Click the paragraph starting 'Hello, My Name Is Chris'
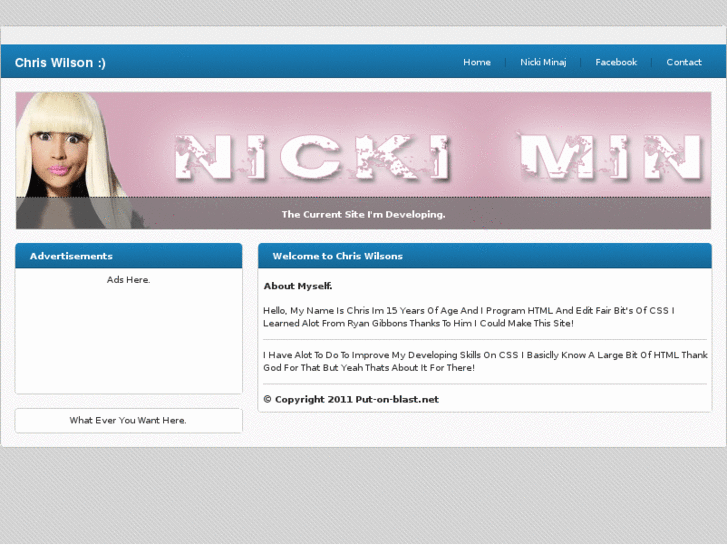The image size is (727, 545). coord(469,317)
